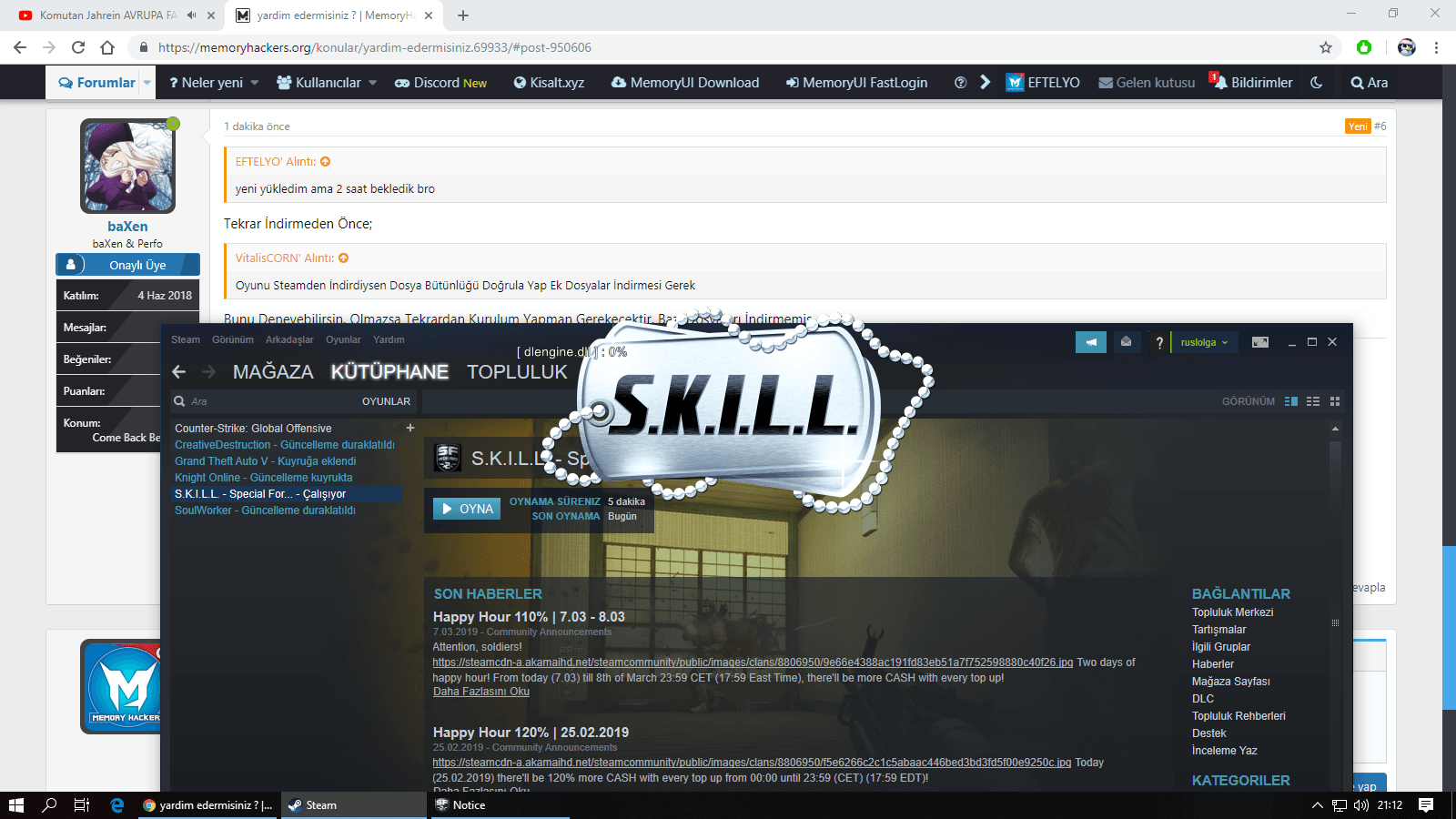1456x819 pixels.
Task: Open MemoryUI Download link
Action: click(x=684, y=83)
